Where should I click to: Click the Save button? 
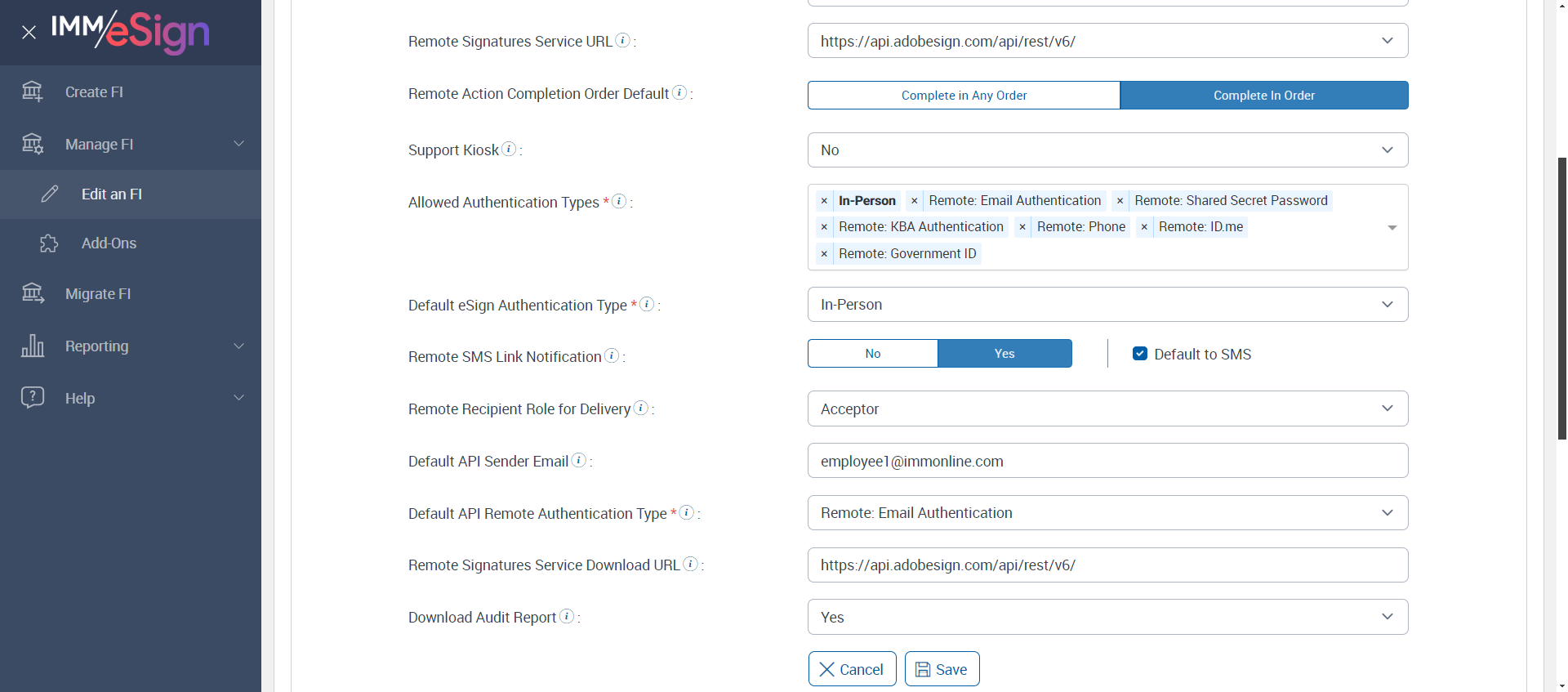(942, 669)
